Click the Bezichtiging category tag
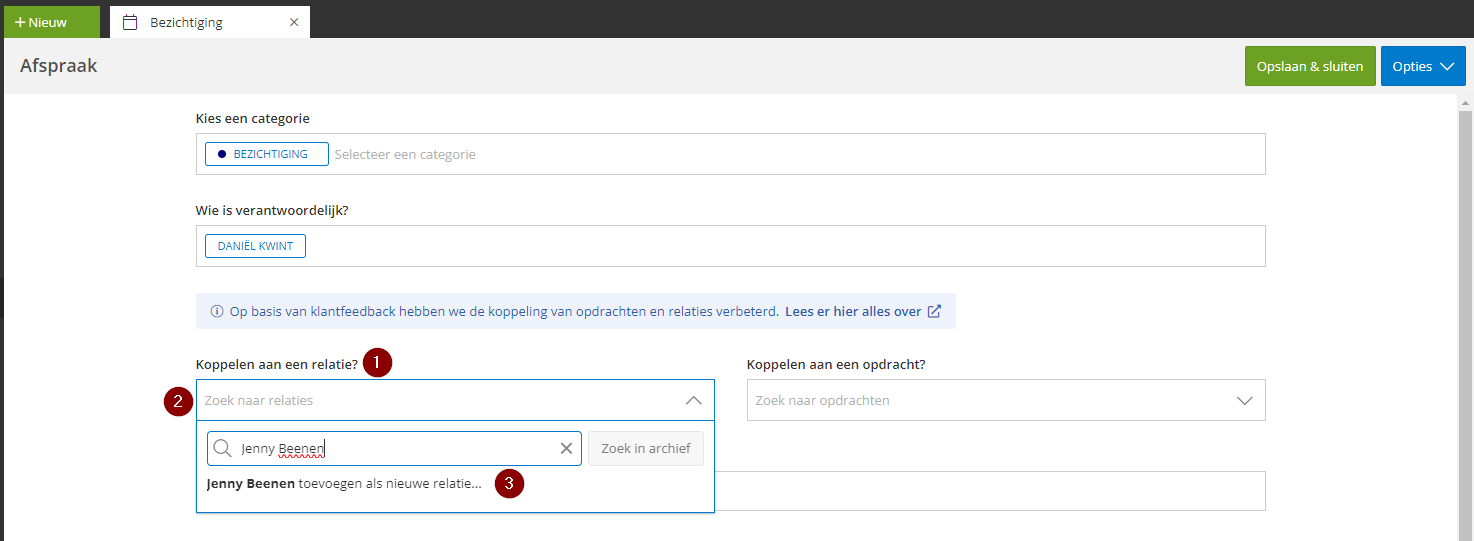This screenshot has width=1474, height=541. [x=267, y=154]
